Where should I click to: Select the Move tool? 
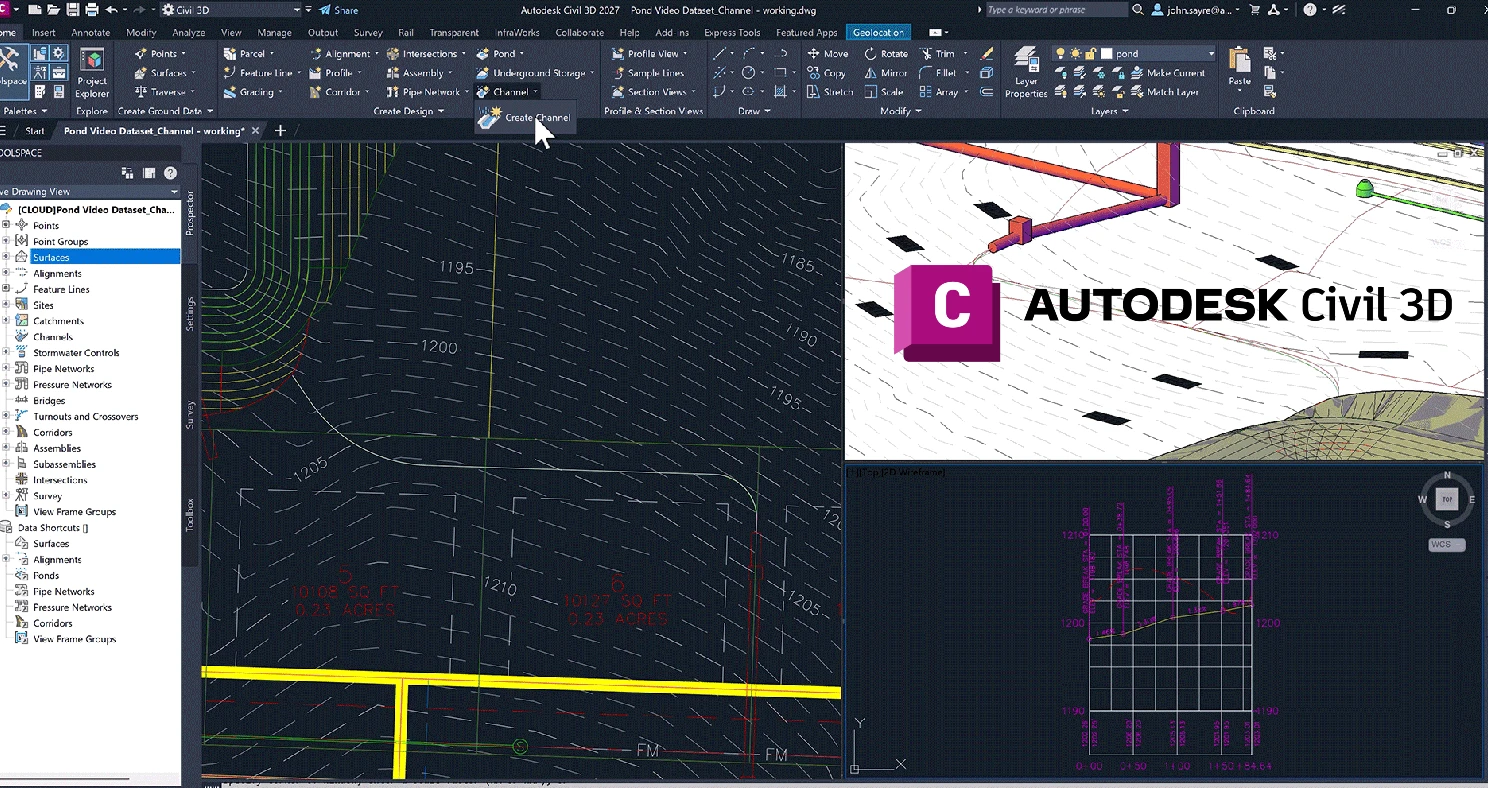(828, 54)
